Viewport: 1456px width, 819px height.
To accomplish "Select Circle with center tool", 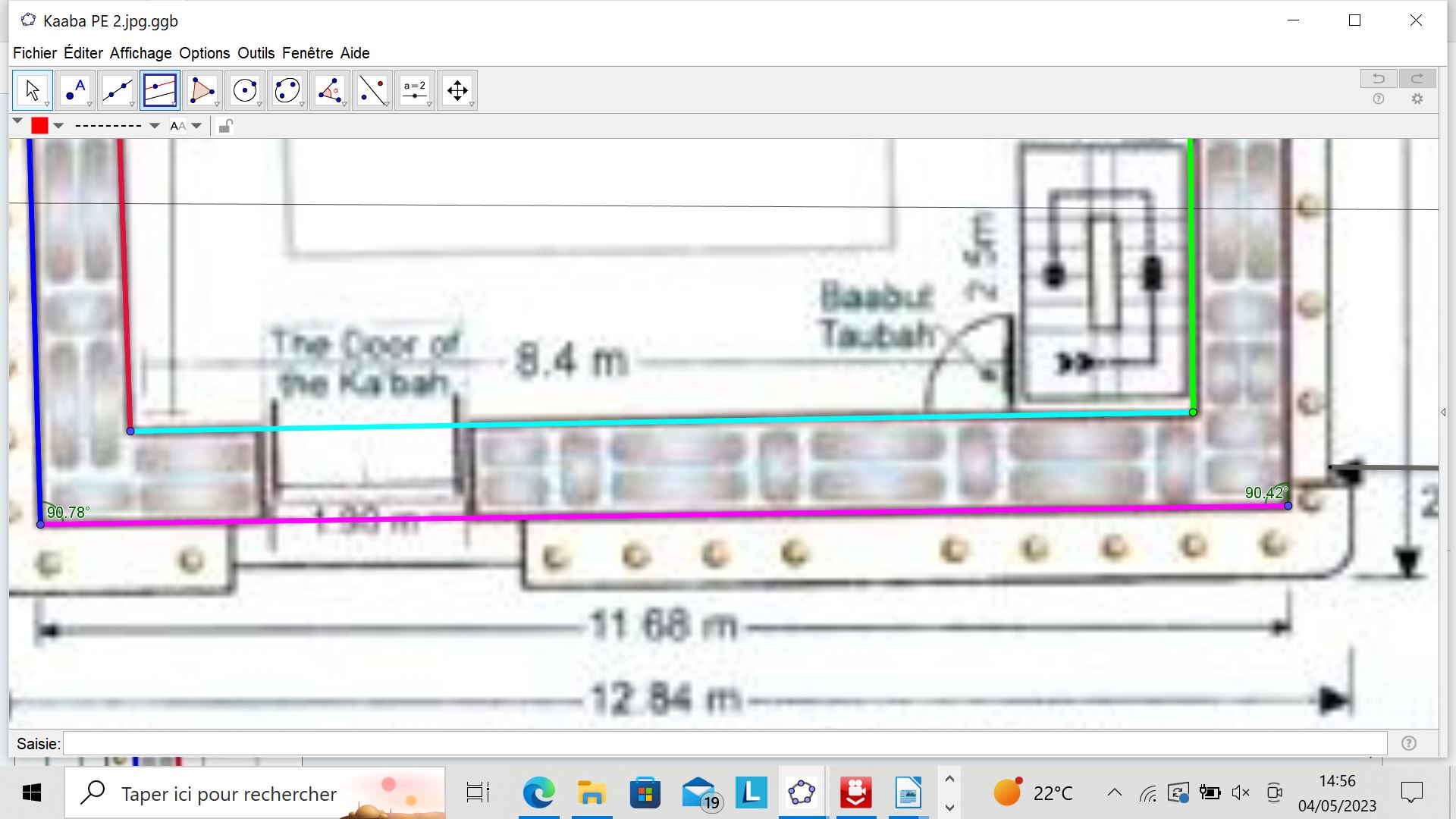I will (244, 90).
